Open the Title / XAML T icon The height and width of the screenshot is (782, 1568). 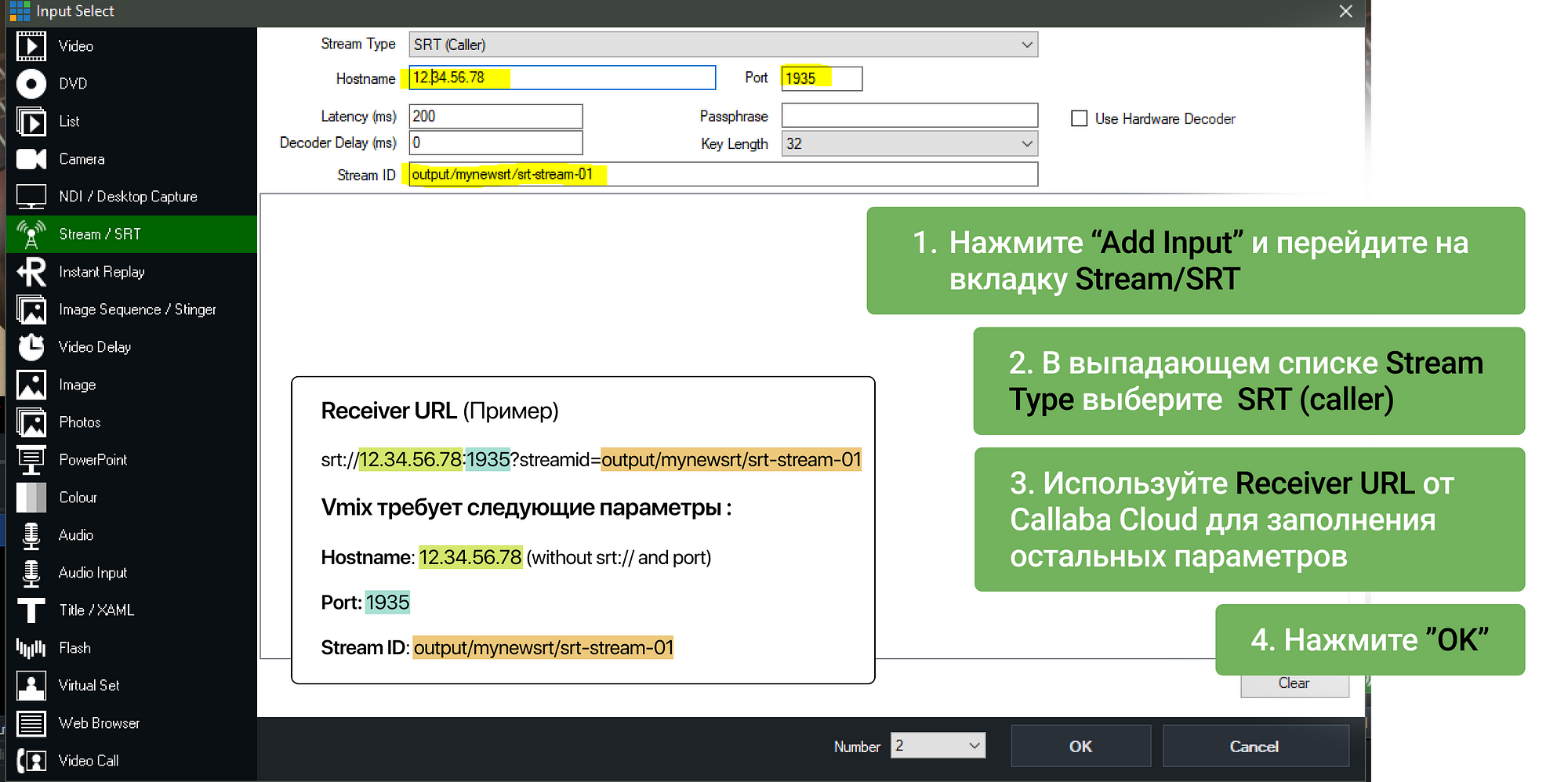coord(31,610)
